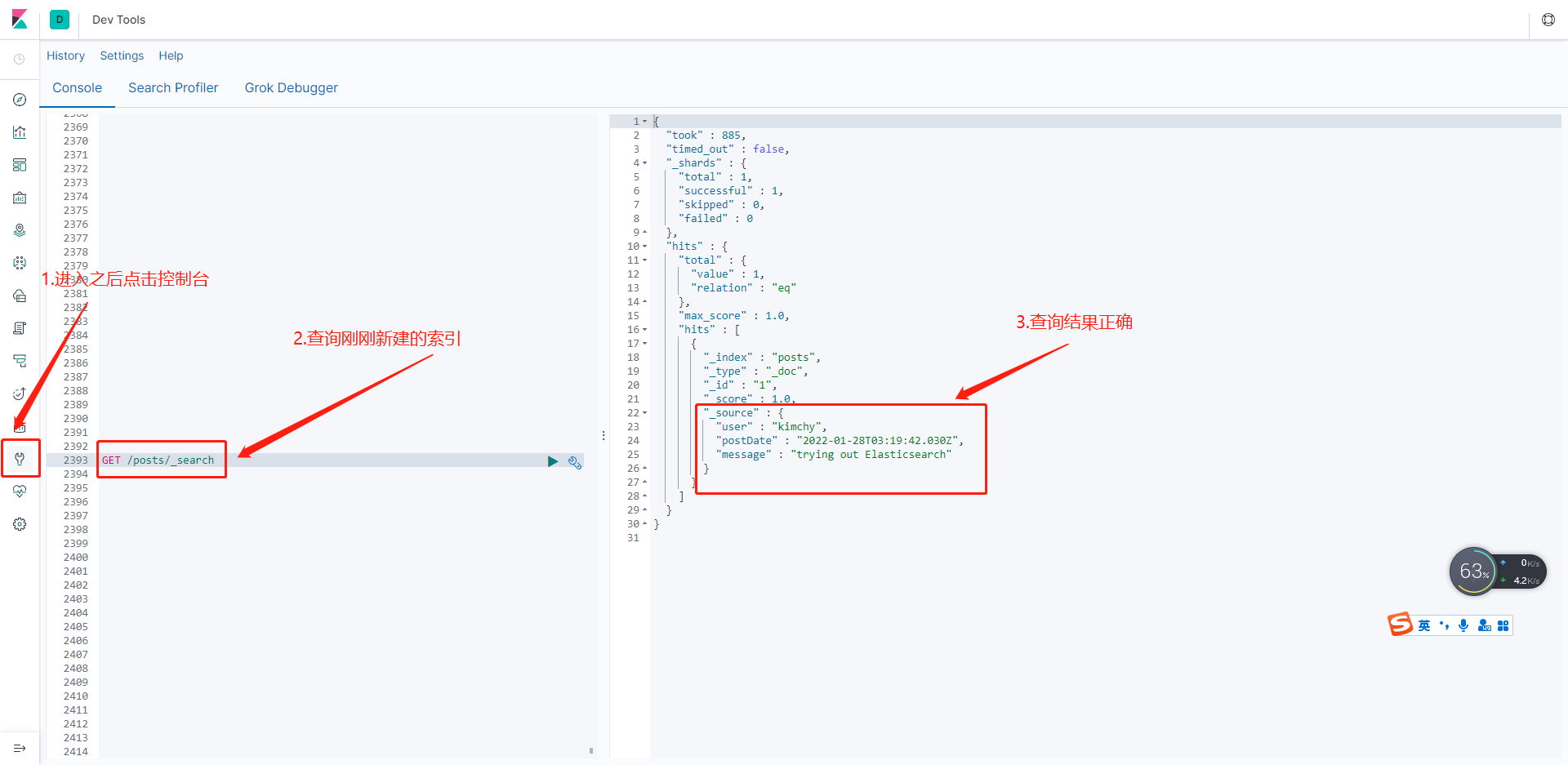Viewport: 1568px width, 765px height.
Task: Collapse inner "hits" array at line 16
Action: pos(644,329)
